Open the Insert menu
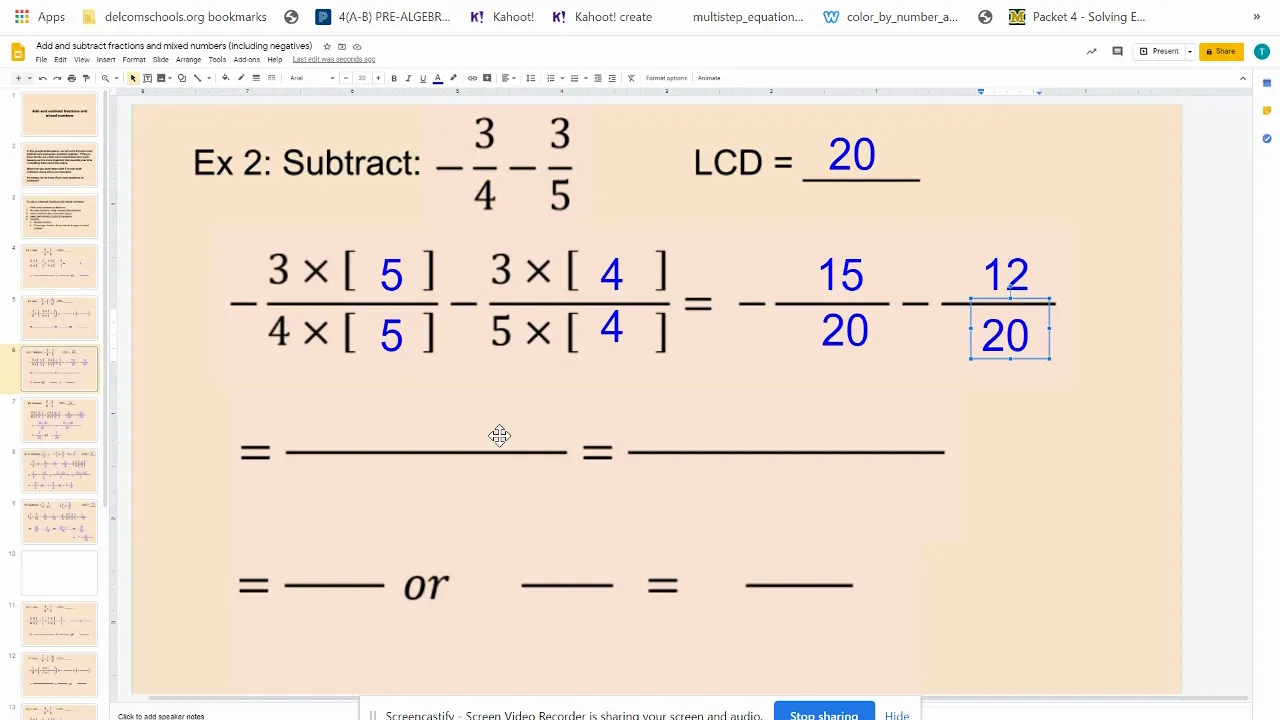The width and height of the screenshot is (1280, 720). (x=106, y=60)
